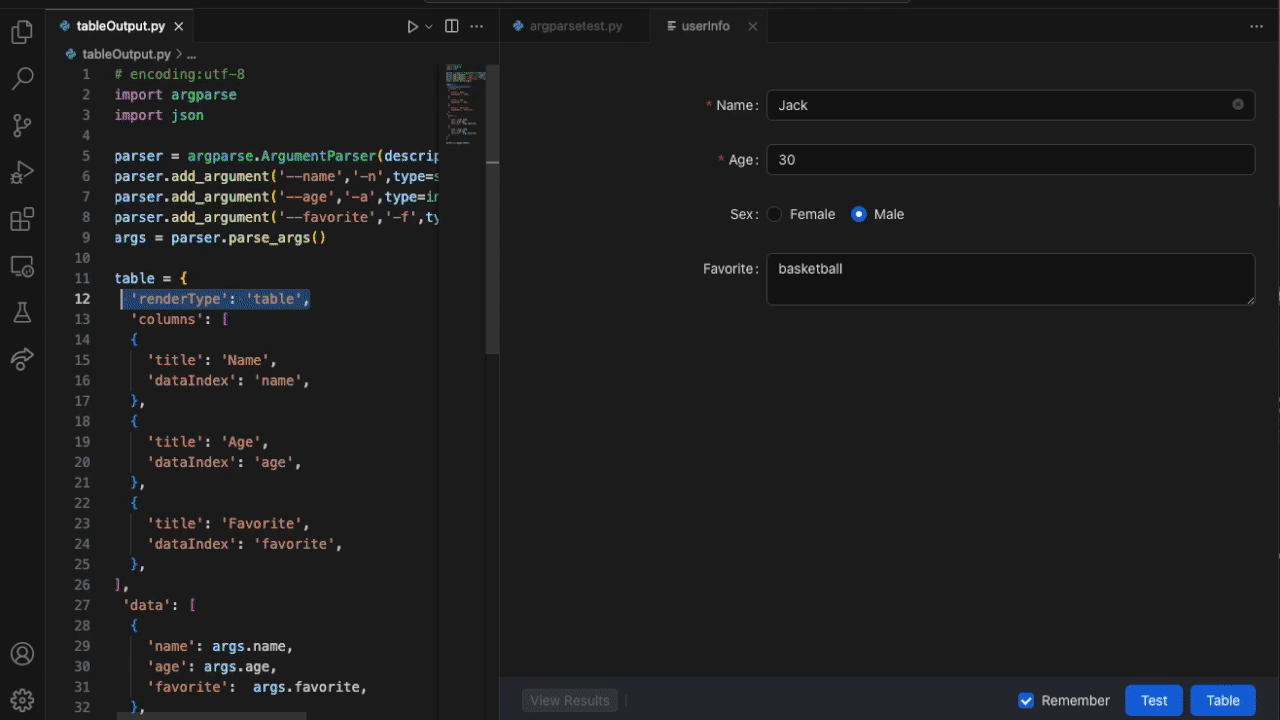Click the 'name': args.name code line
This screenshot has height=720, width=1280.
coord(220,646)
